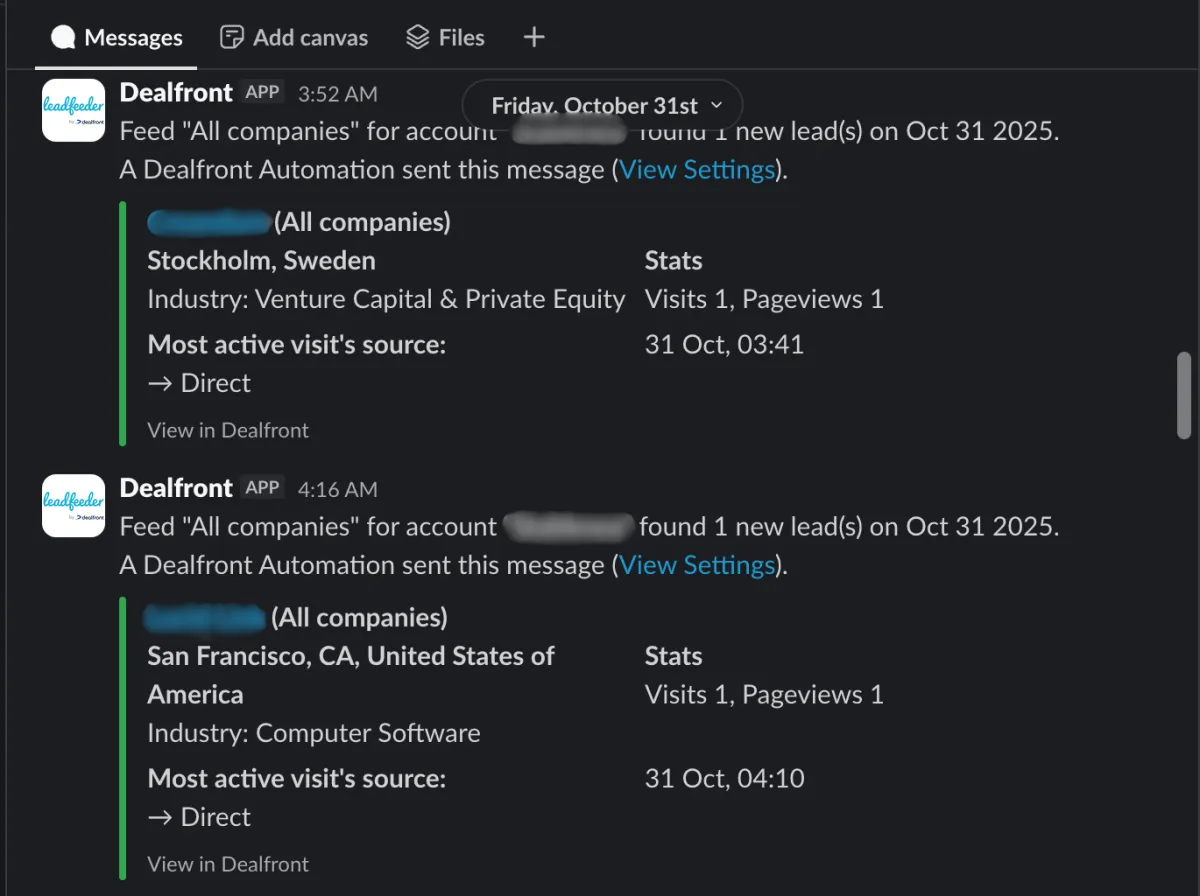This screenshot has width=1200, height=896.
Task: Click View in Dealfront for Stockholm lead
Action: (x=228, y=430)
